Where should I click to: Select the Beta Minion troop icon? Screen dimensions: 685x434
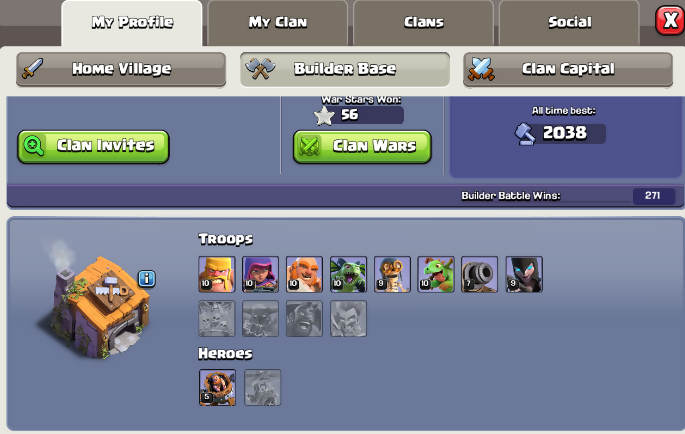click(349, 274)
